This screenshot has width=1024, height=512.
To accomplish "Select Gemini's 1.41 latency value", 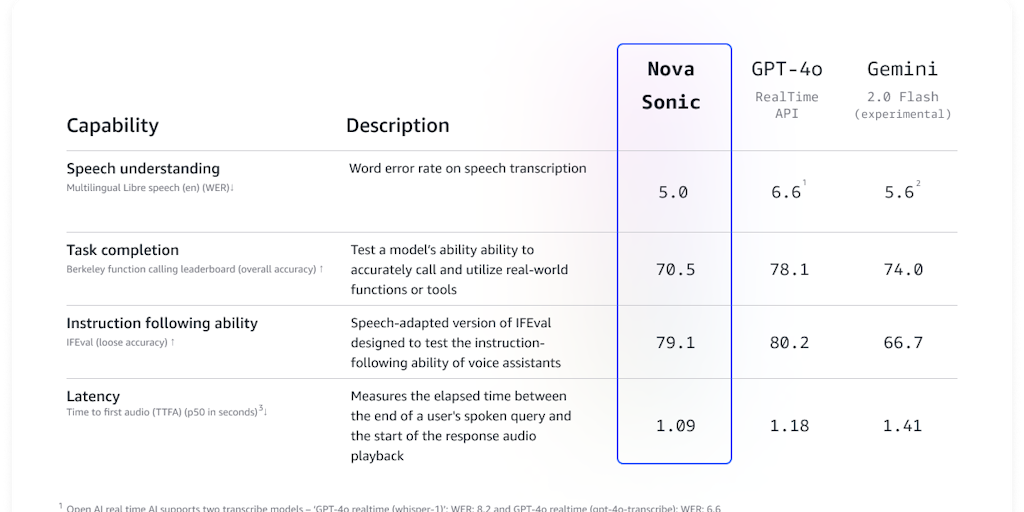I will point(902,425).
